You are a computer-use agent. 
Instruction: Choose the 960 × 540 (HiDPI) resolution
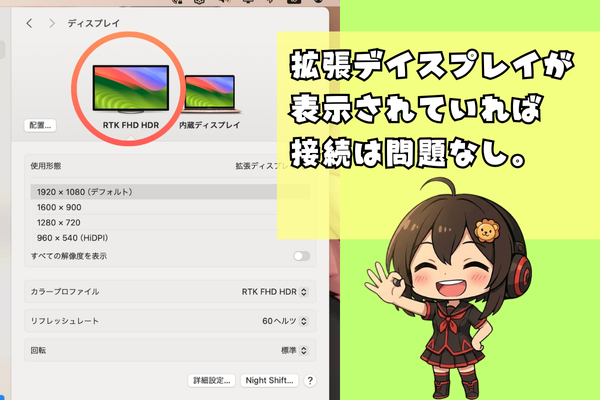click(170, 238)
